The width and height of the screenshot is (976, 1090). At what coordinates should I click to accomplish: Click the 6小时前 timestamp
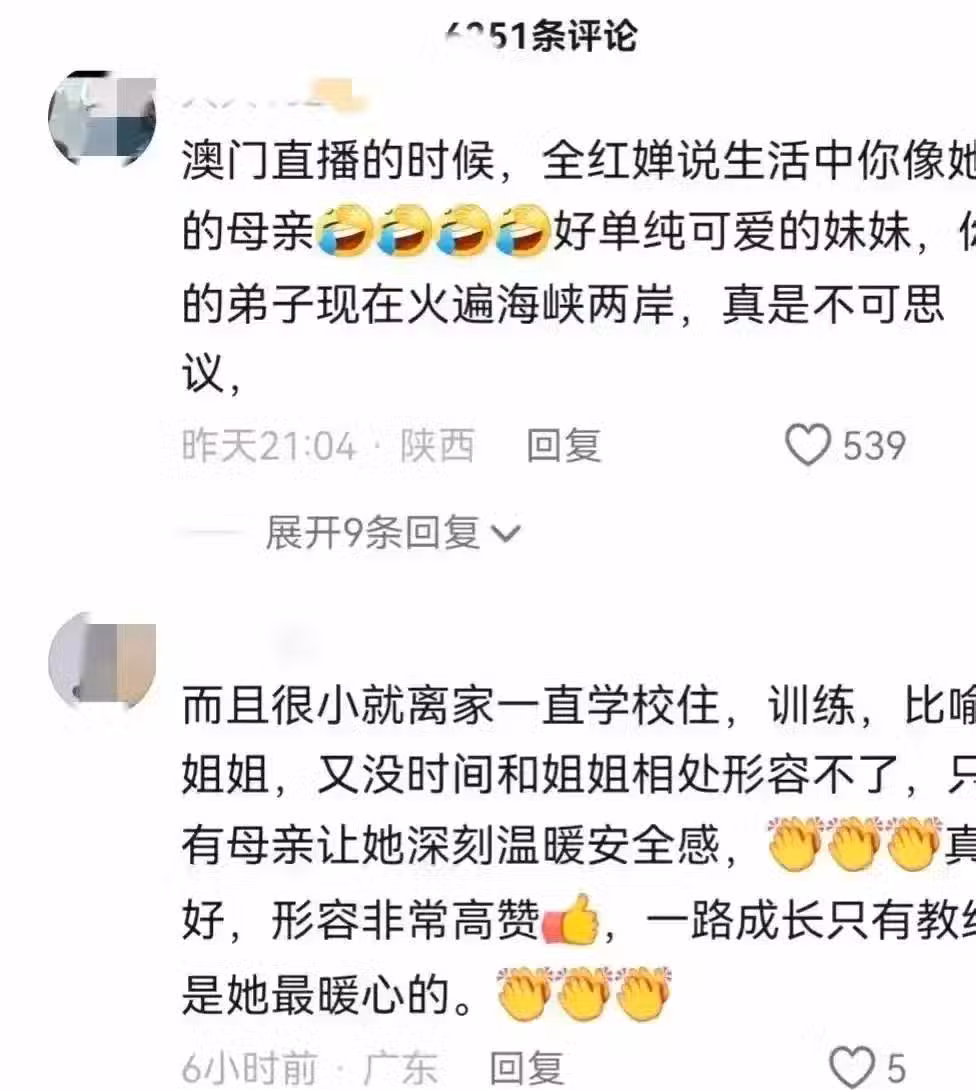[x=249, y=1068]
